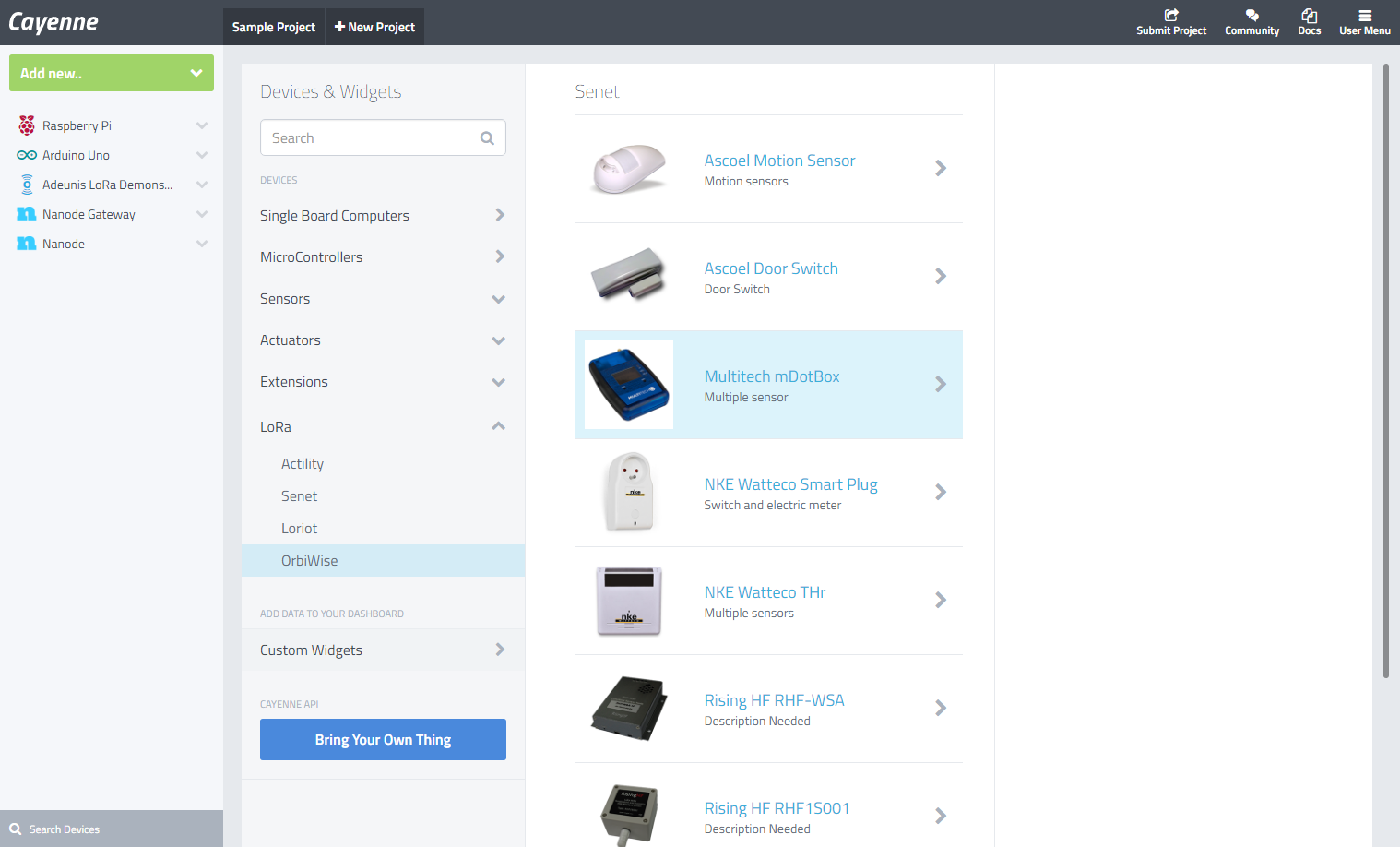Expand the Extensions category
This screenshot has height=847, width=1400.
(383, 382)
